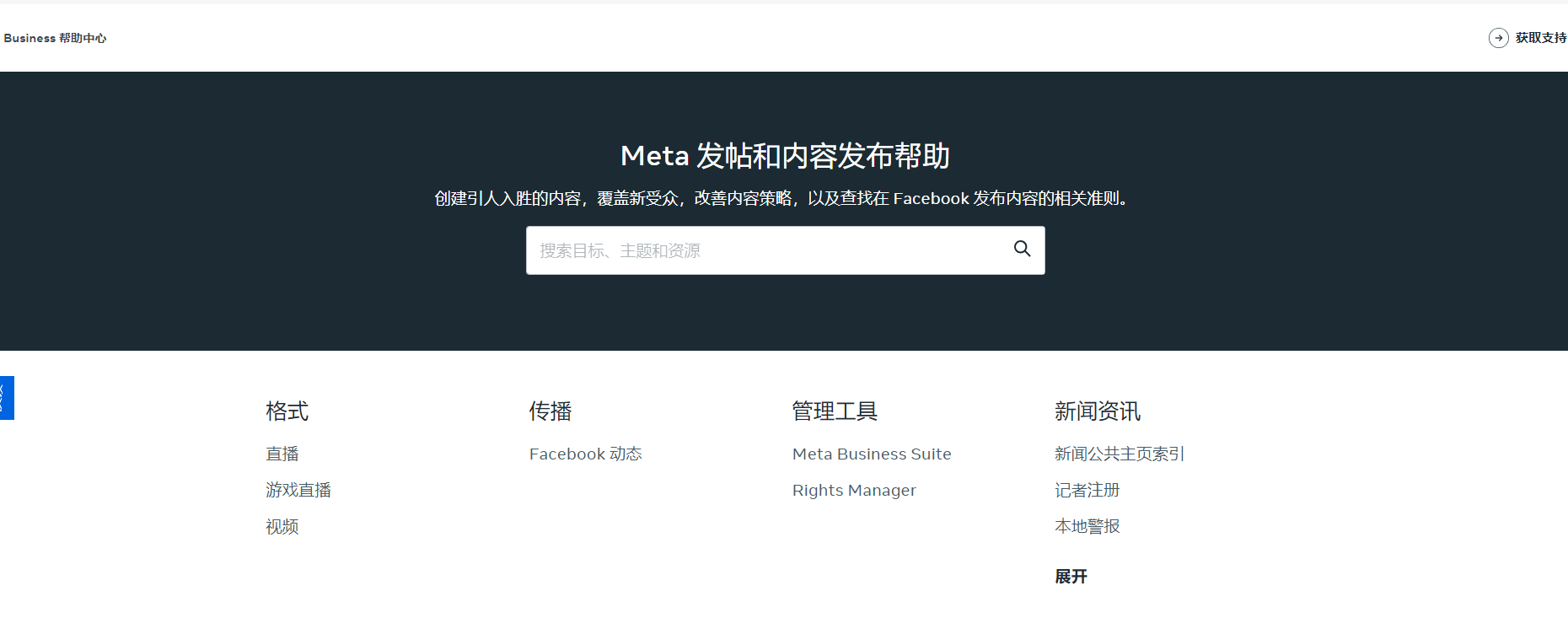This screenshot has height=618, width=1568.
Task: Open the 游戏直播 help topic
Action: click(298, 490)
